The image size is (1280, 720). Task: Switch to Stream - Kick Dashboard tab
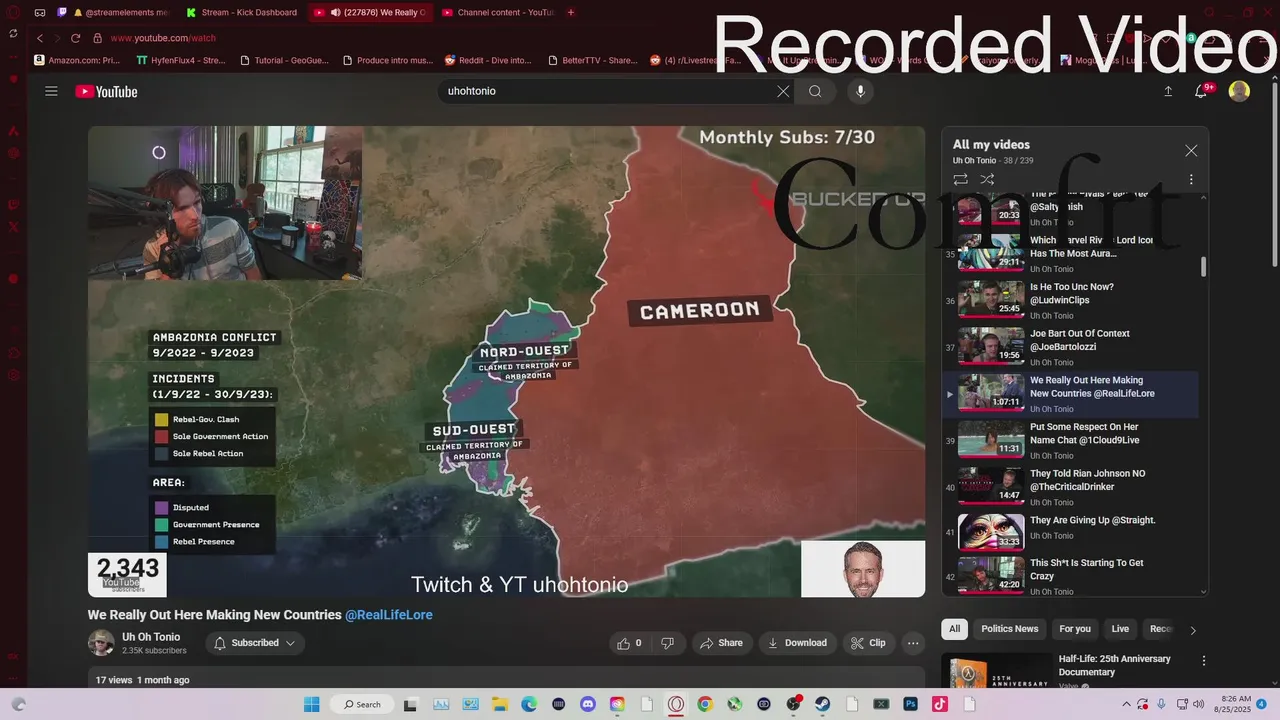click(x=242, y=12)
